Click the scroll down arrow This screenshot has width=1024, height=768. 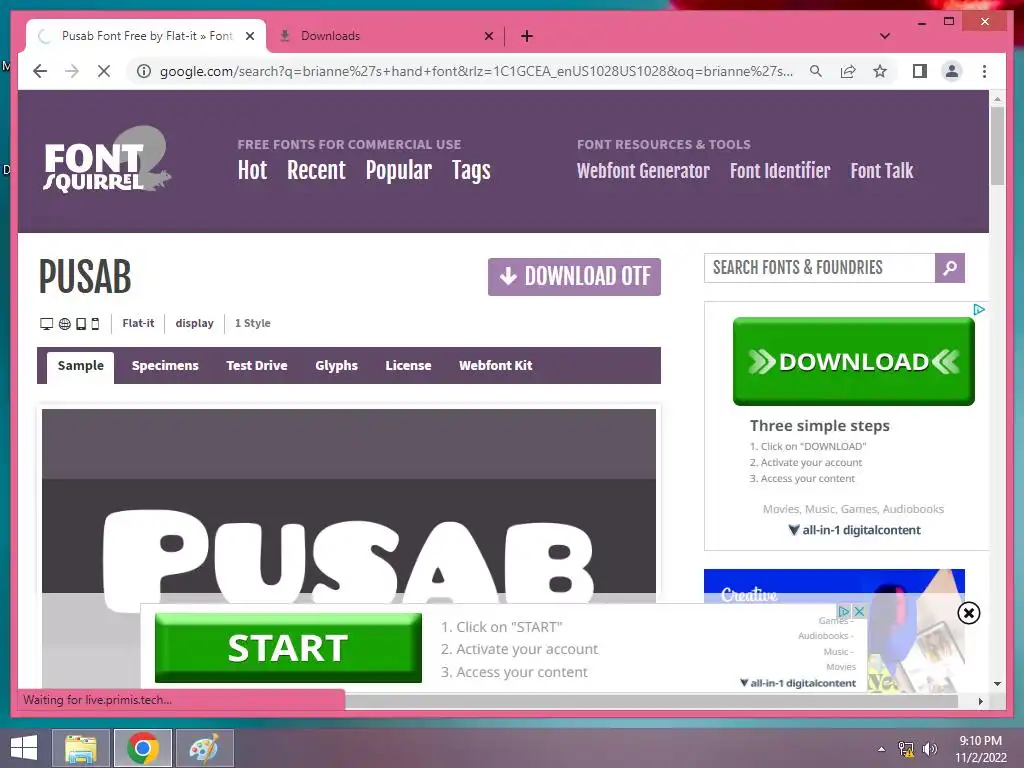(997, 684)
